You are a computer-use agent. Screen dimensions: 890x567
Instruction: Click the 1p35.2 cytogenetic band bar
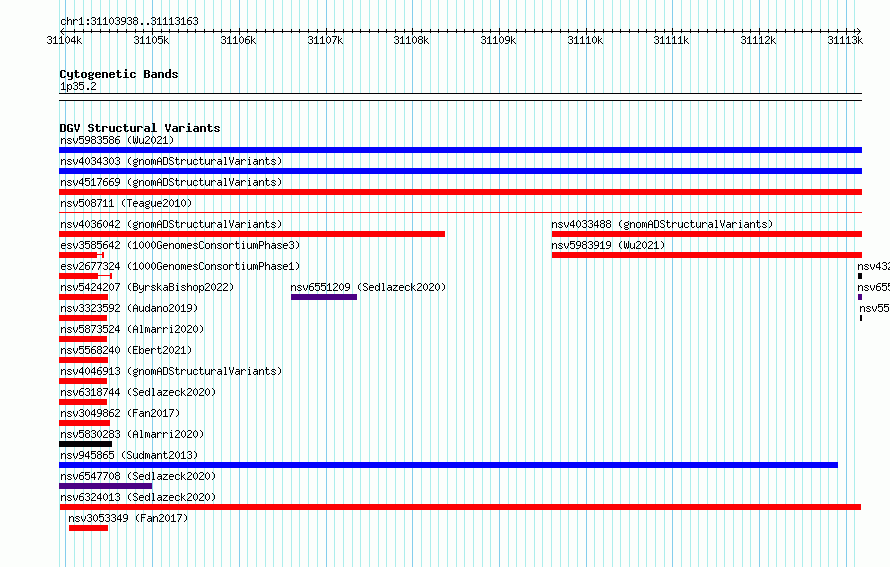pos(460,97)
